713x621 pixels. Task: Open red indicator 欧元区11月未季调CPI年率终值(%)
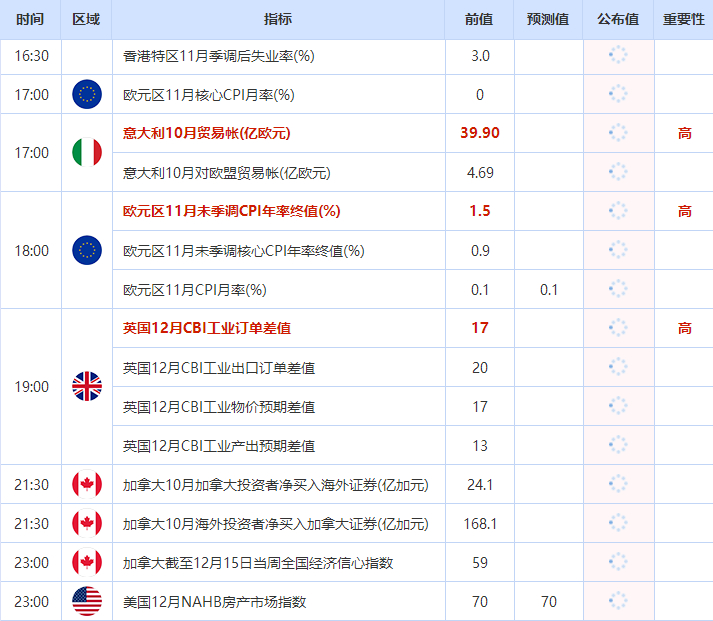pos(231,211)
